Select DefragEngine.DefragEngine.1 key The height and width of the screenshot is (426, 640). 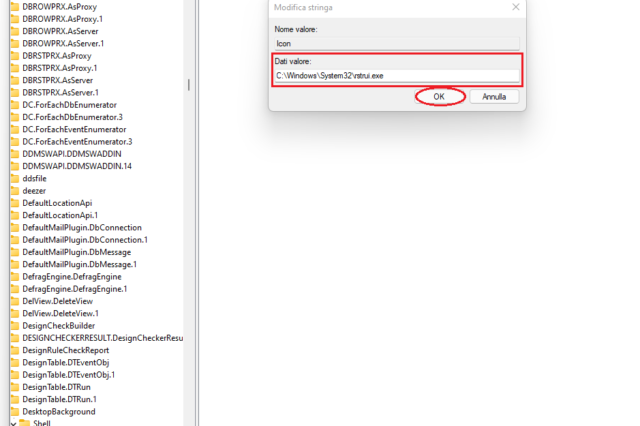click(75, 288)
